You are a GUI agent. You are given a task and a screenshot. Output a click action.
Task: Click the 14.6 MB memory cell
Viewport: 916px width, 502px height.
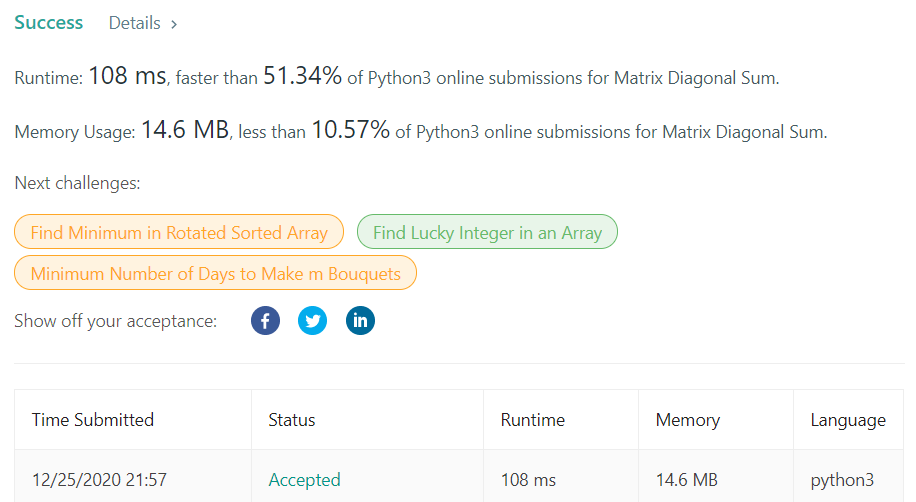(x=686, y=480)
